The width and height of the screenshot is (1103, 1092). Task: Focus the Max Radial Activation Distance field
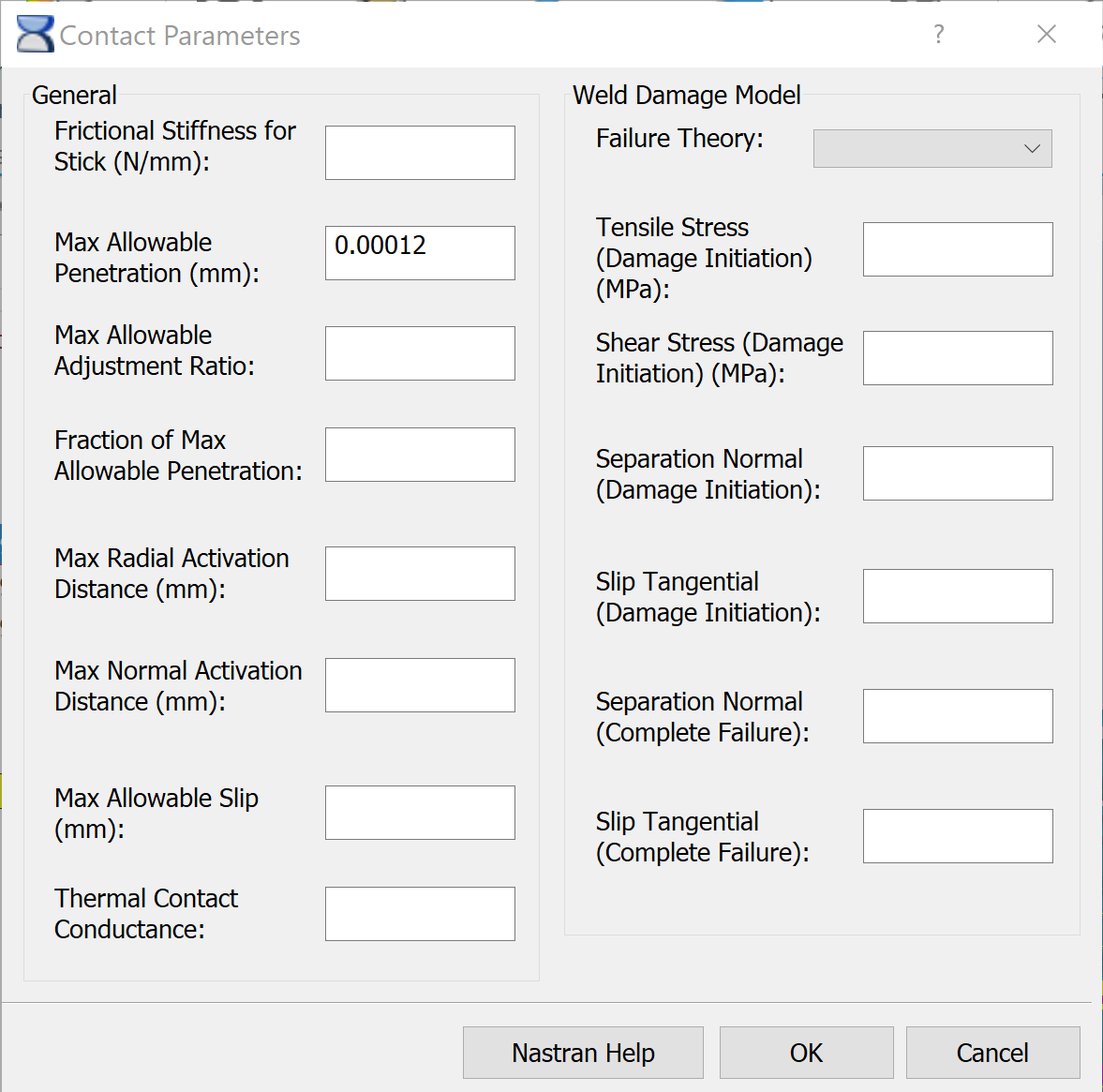point(420,574)
